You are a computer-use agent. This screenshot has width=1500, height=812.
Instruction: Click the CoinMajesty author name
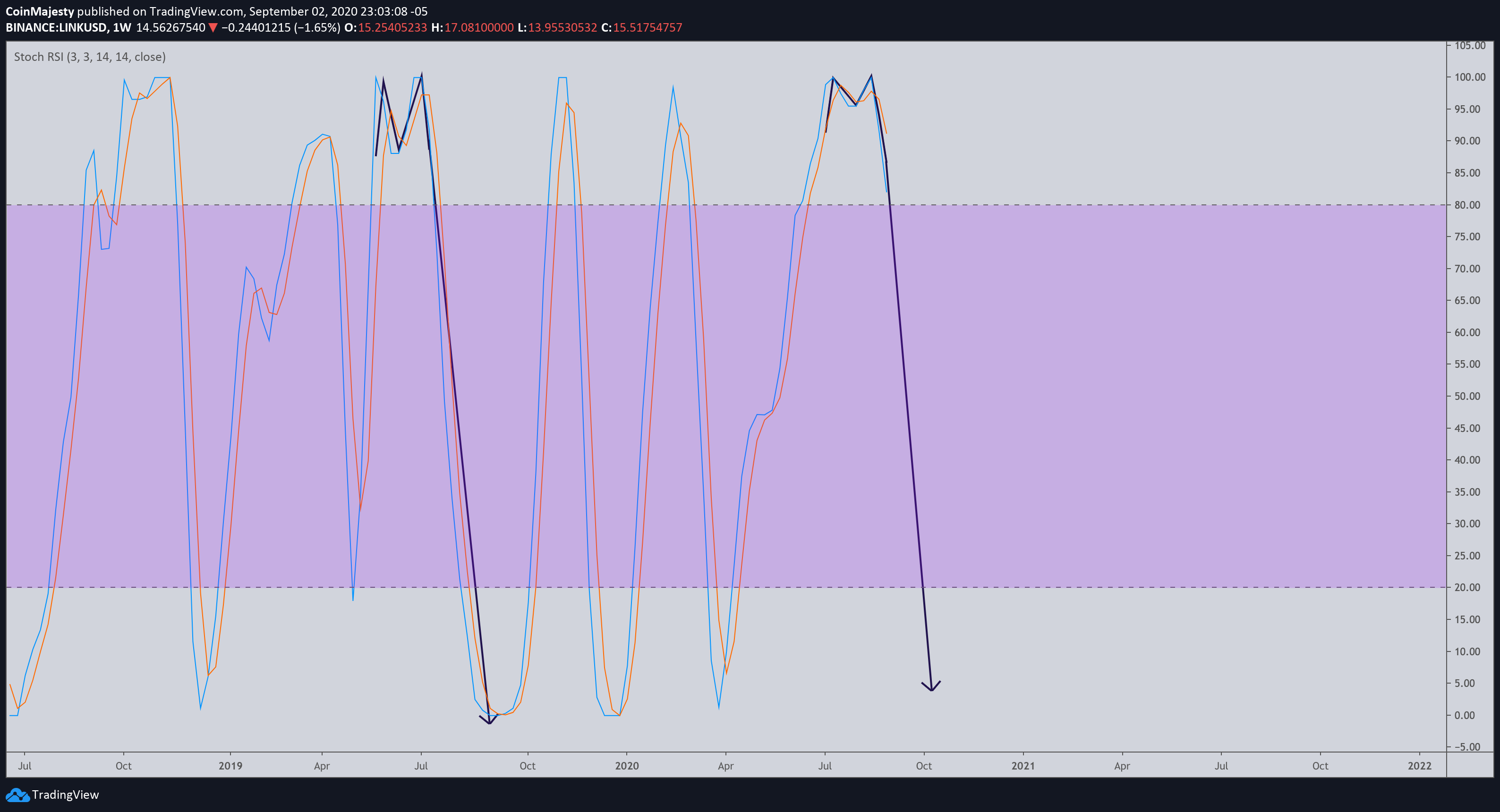coord(40,12)
